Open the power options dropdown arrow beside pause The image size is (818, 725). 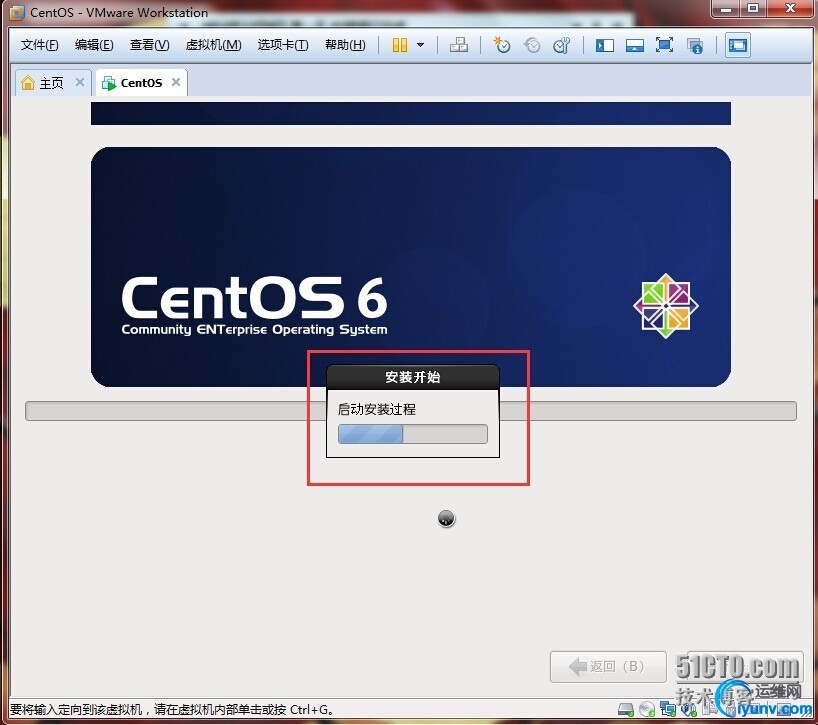pos(420,45)
